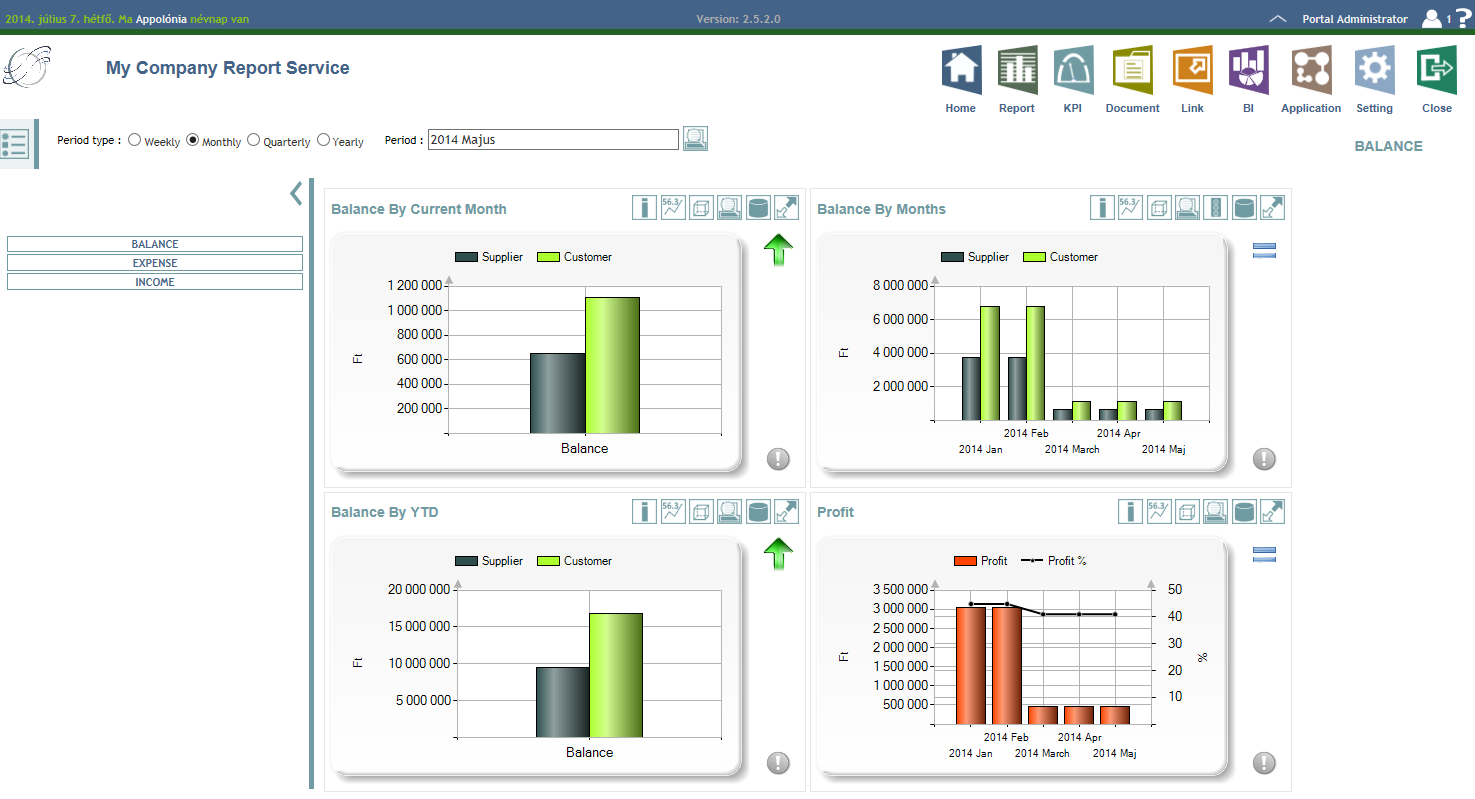Image resolution: width=1475 pixels, height=799 pixels.
Task: Open the BI module icon
Action: (1248, 70)
